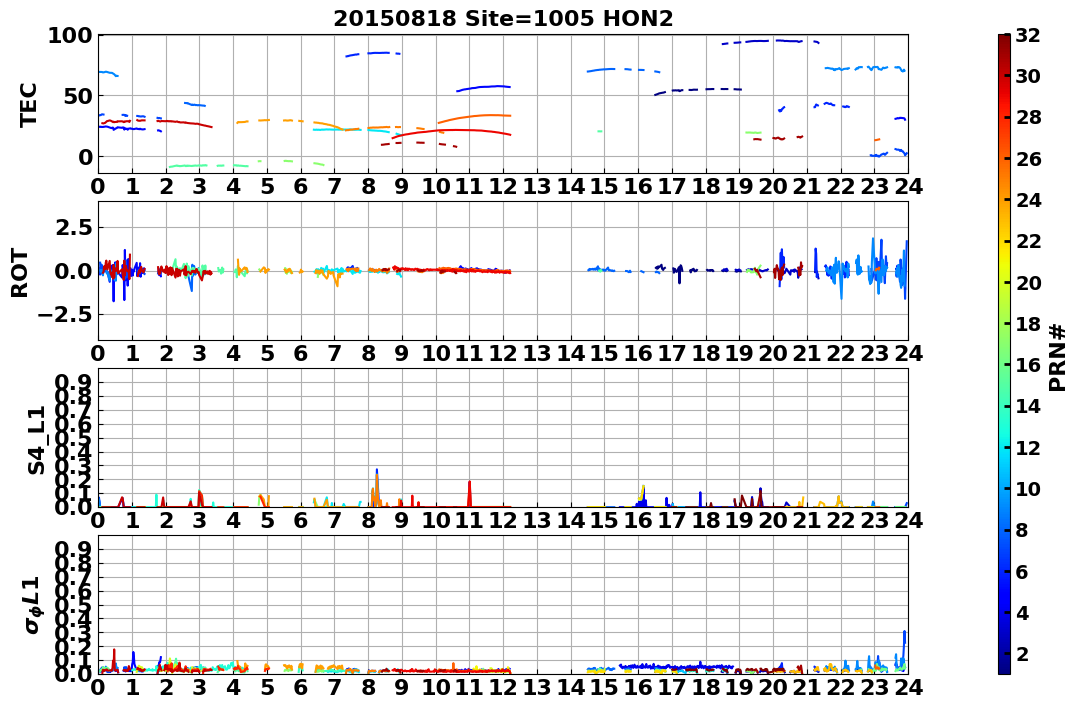Click hour 12 tick under TEC panel
Viewport: 1077px width, 709px height.
point(503,186)
